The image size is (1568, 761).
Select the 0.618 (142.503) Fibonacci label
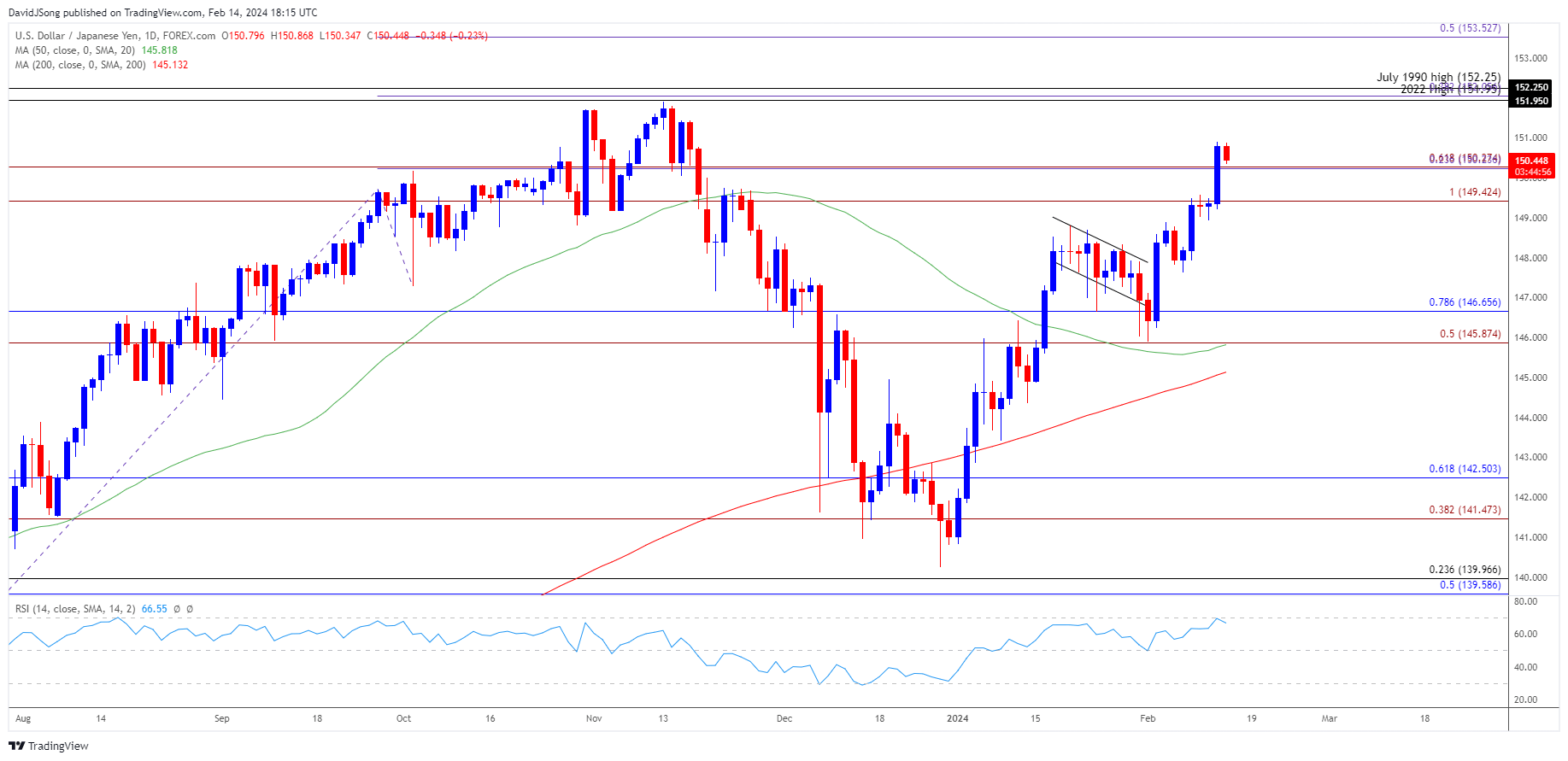(x=1465, y=469)
